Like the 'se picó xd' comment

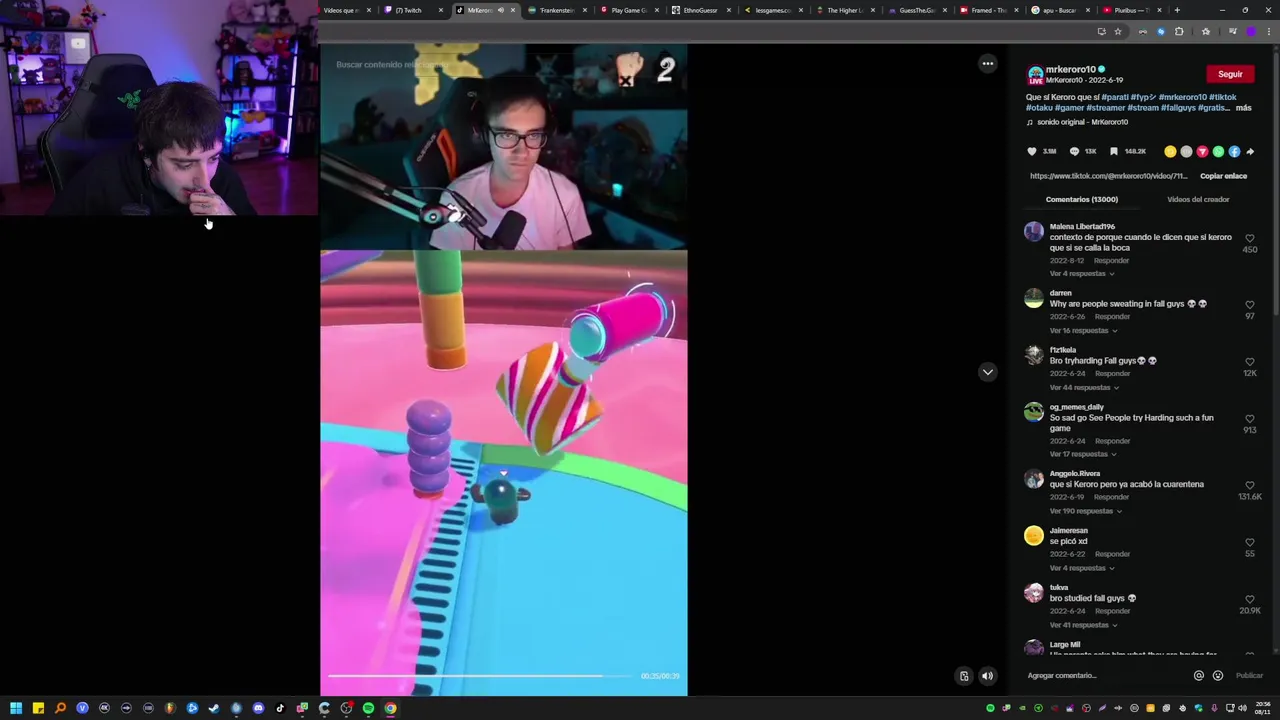coord(1249,543)
